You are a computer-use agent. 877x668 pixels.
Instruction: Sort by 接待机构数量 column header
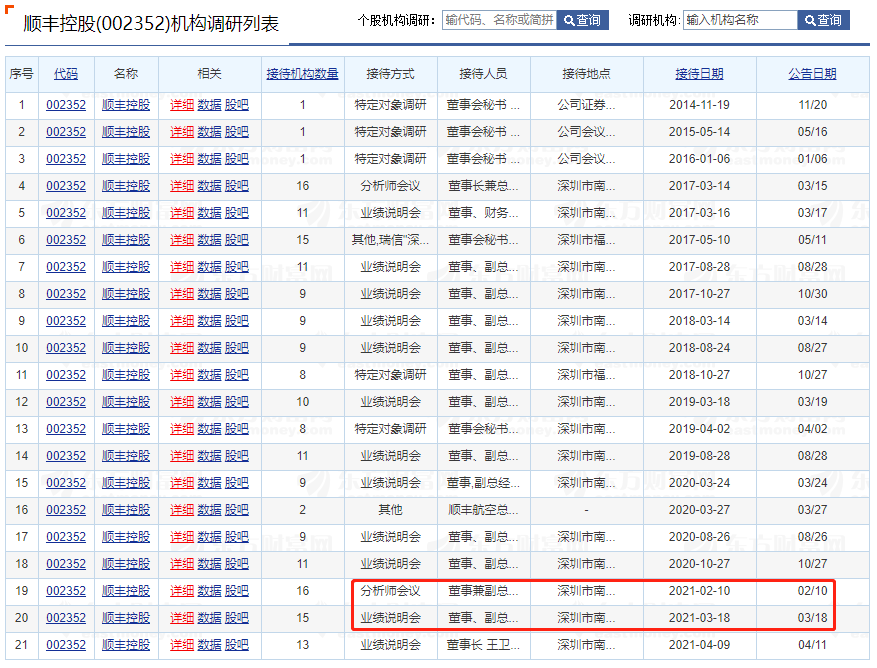[303, 74]
